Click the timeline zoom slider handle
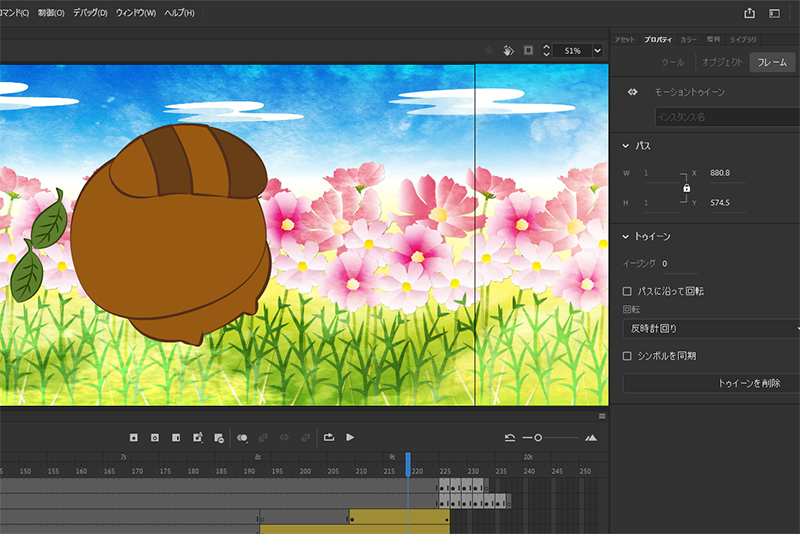800x534 pixels. tap(538, 437)
